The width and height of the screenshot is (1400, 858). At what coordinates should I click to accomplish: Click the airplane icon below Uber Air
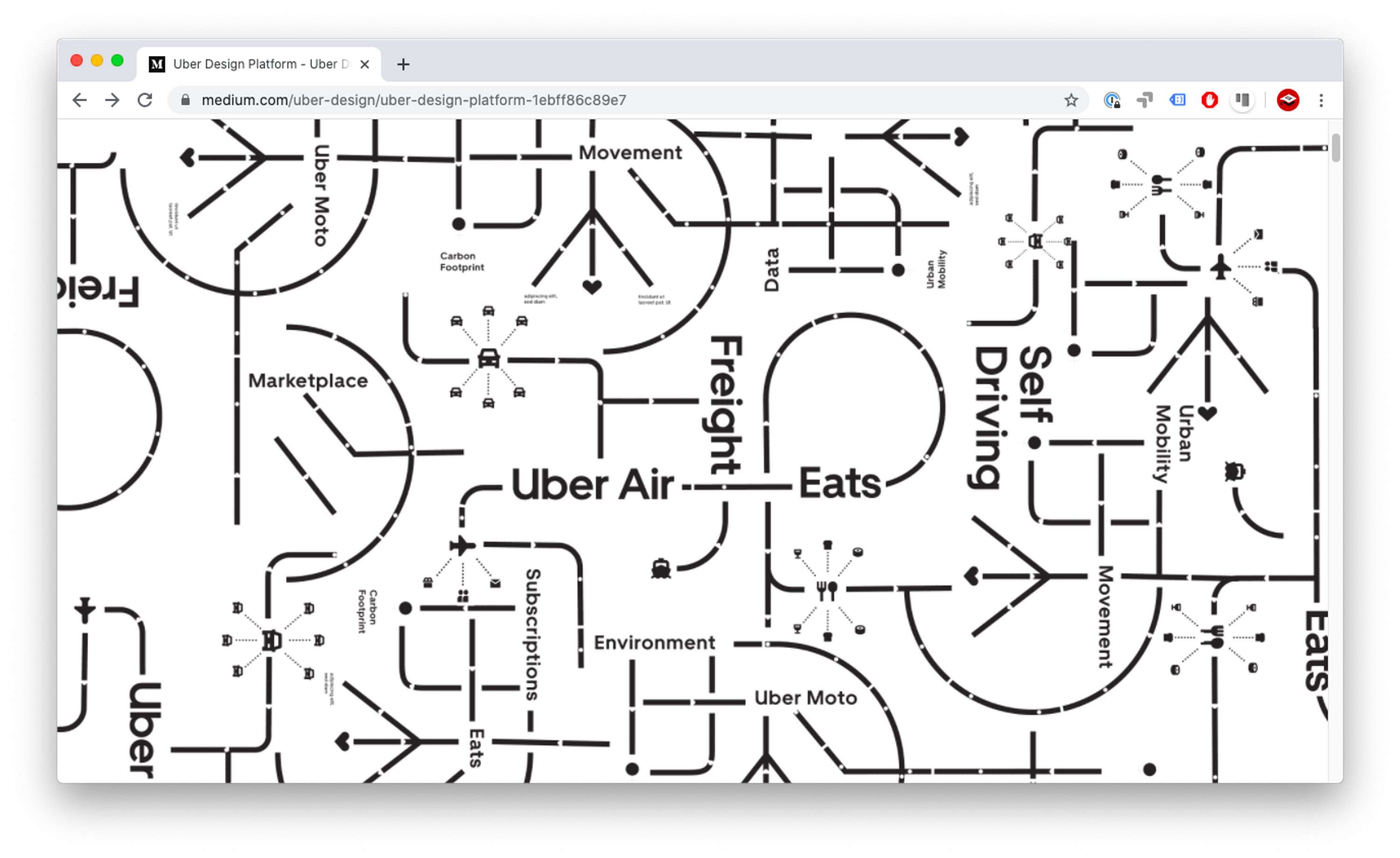click(x=462, y=546)
